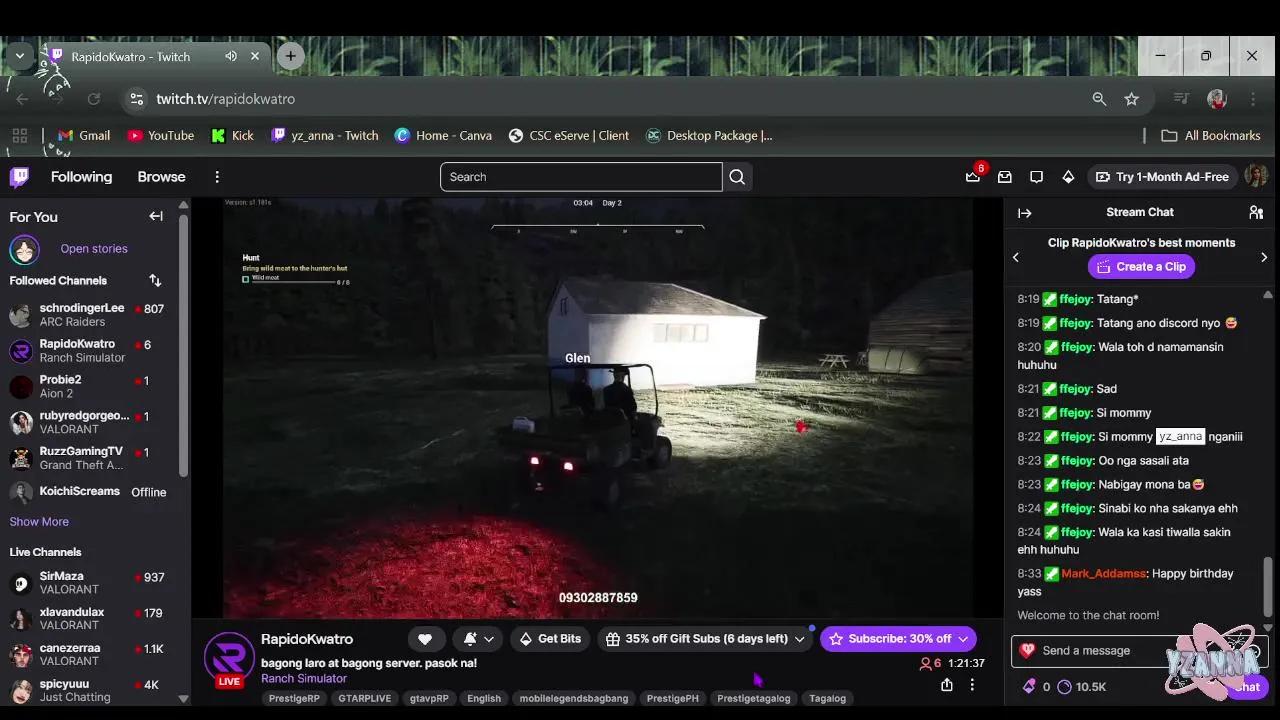Viewport: 1280px width, 720px height.
Task: Collapse the For You sidebar
Action: (x=156, y=216)
